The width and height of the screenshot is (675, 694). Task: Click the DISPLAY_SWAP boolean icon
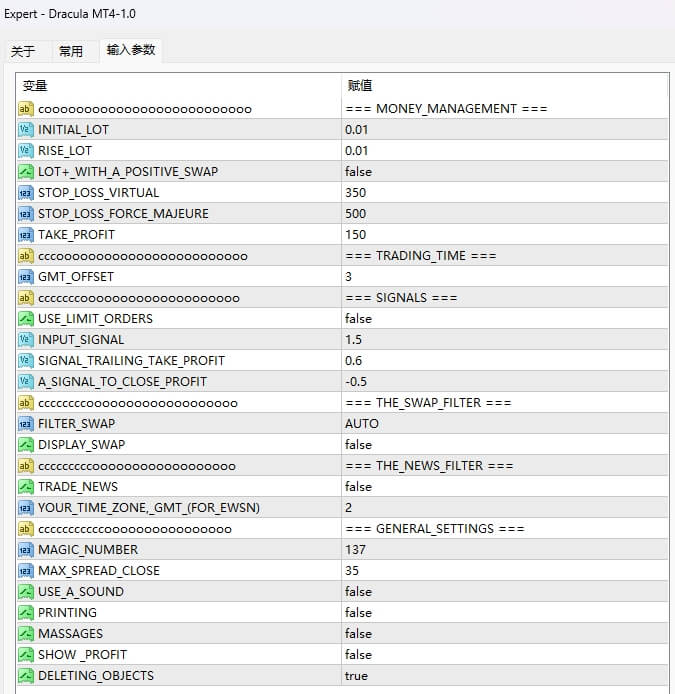(x=26, y=445)
